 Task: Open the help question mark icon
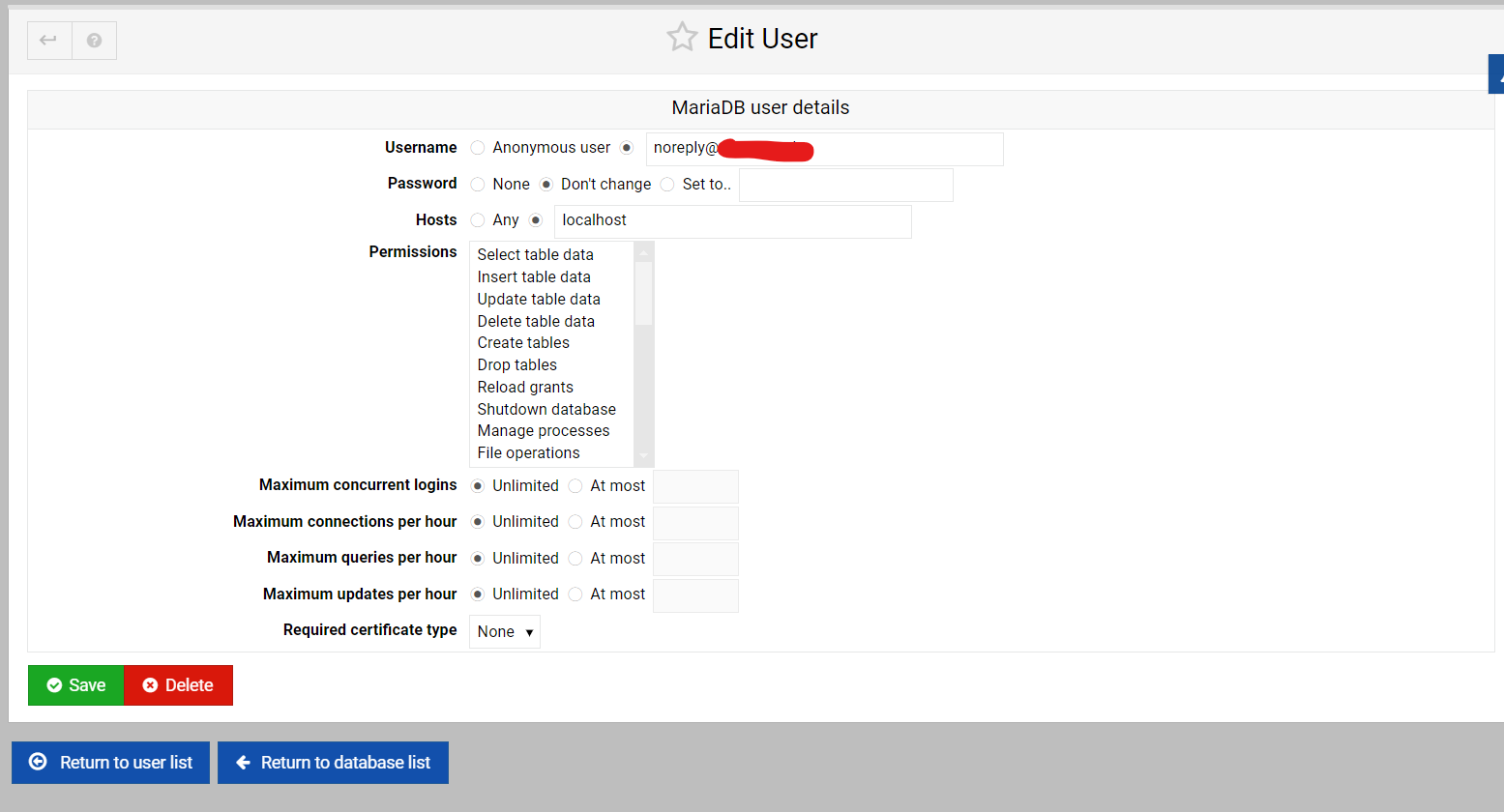click(x=94, y=41)
